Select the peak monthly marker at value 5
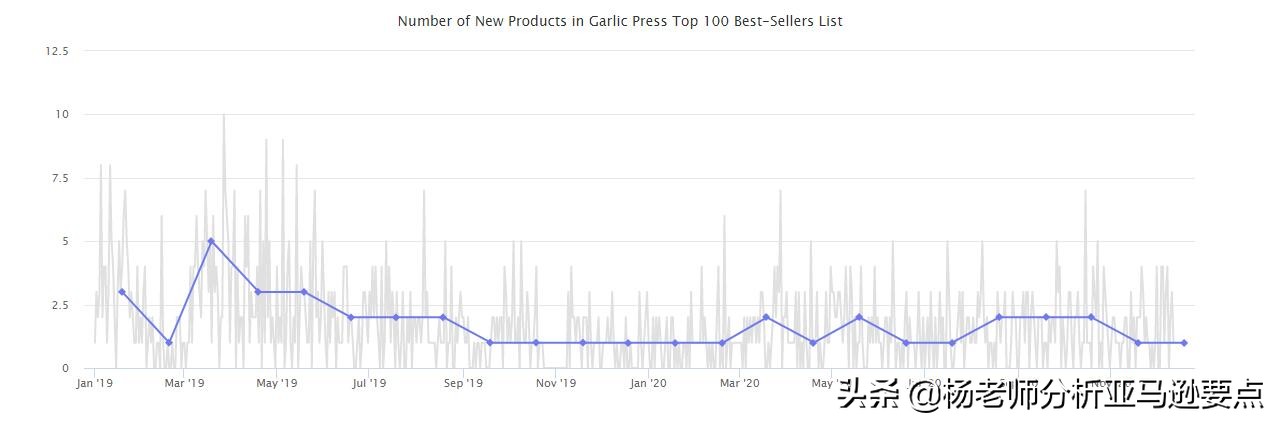 coord(211,241)
